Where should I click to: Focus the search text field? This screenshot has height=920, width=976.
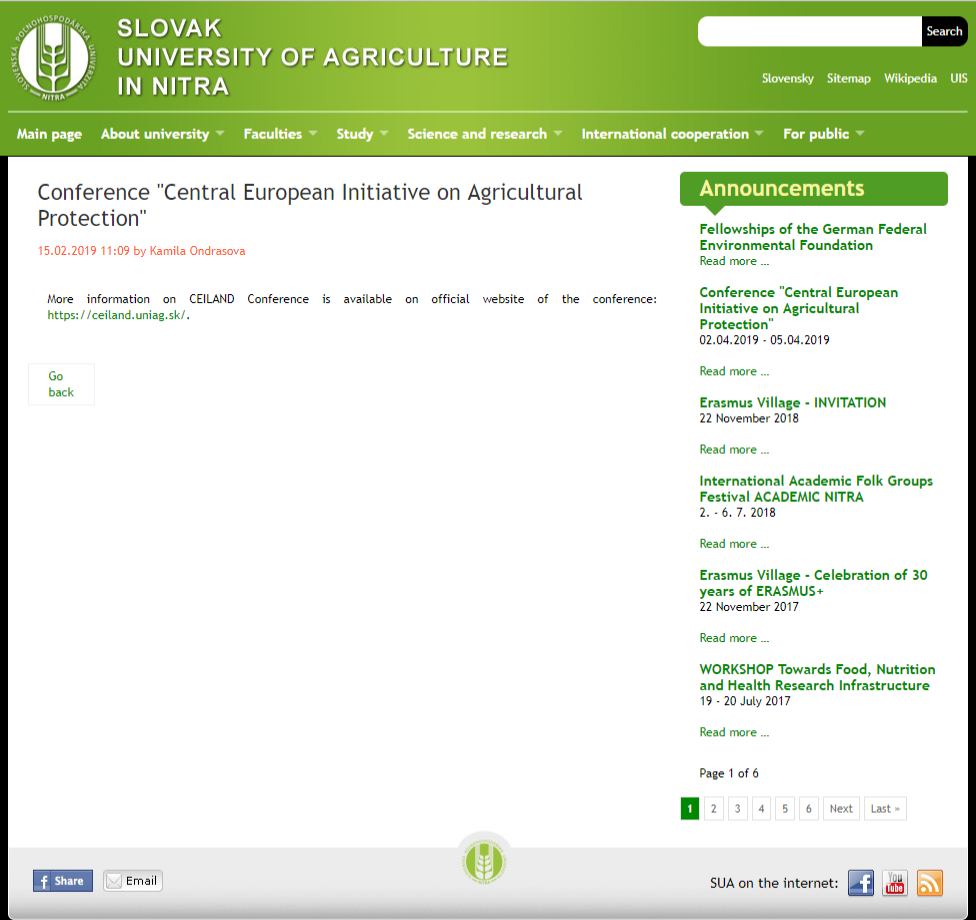tap(810, 31)
